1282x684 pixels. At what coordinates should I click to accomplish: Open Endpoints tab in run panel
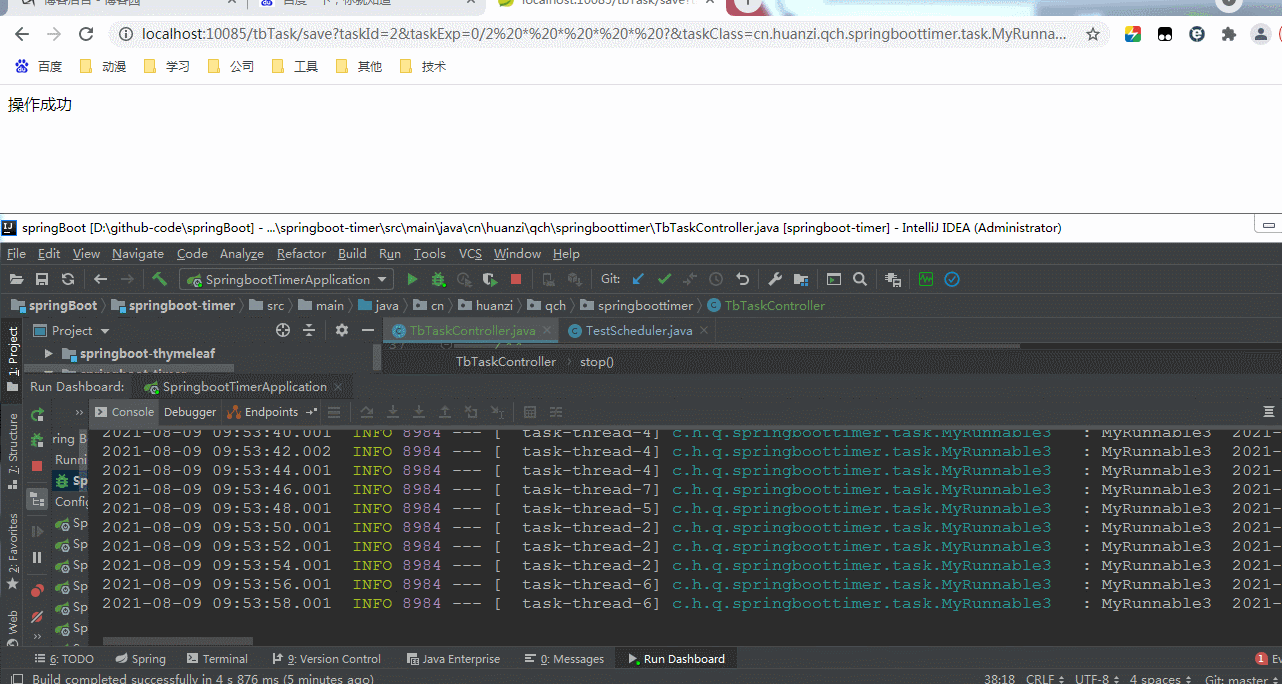[x=263, y=412]
